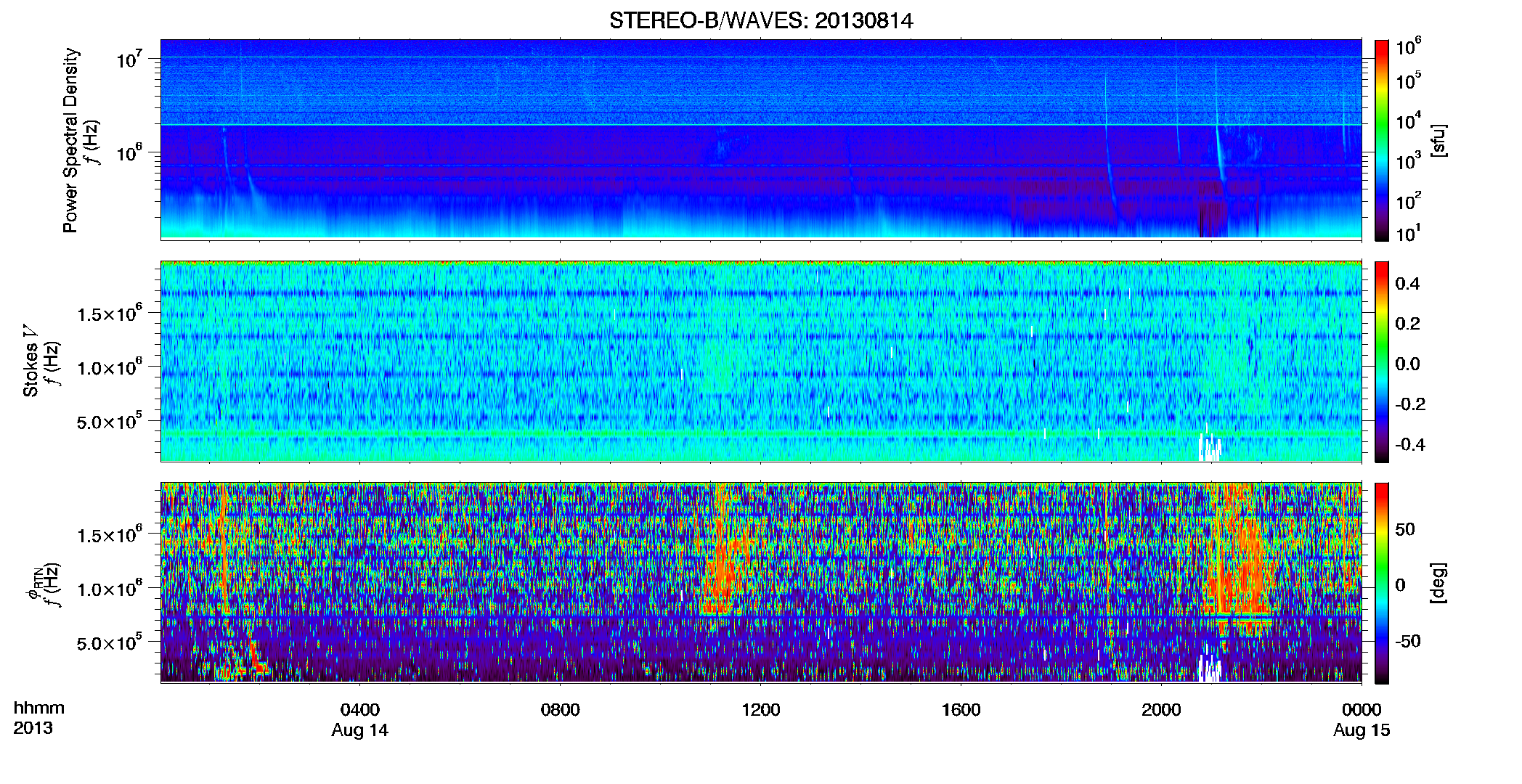The width and height of the screenshot is (1522, 784).
Task: Click the 10^1 sfu colorbar value
Action: (1409, 233)
